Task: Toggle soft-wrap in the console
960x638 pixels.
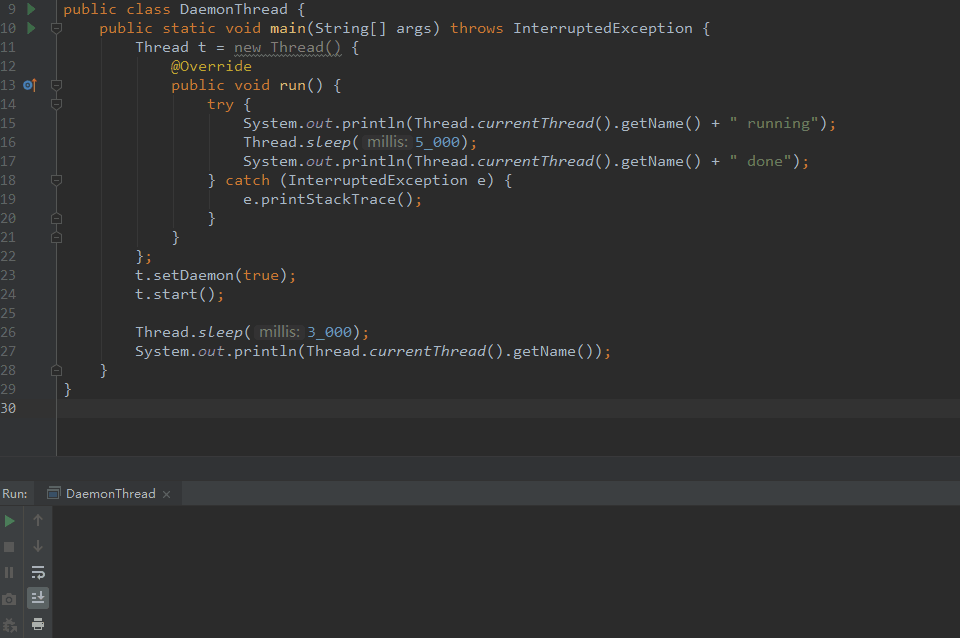Action: click(x=38, y=572)
